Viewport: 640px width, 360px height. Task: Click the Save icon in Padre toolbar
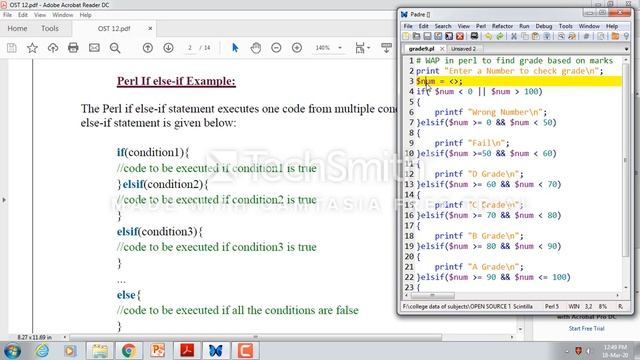(x=427, y=36)
